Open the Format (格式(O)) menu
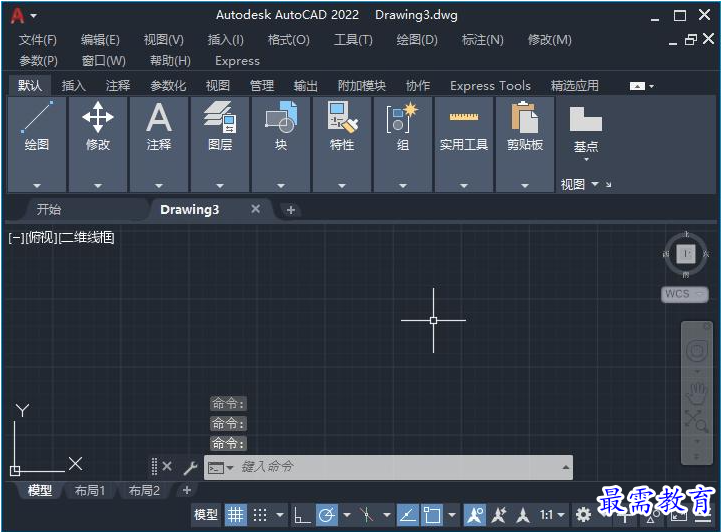 [289, 40]
